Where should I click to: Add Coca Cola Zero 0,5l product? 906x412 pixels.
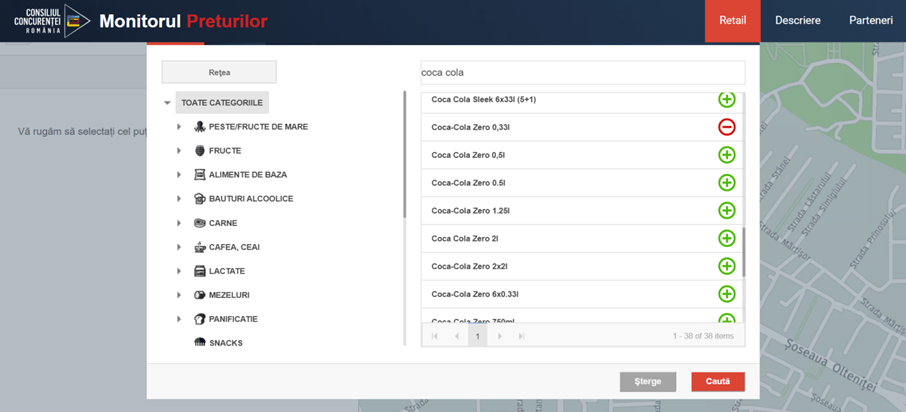726,155
